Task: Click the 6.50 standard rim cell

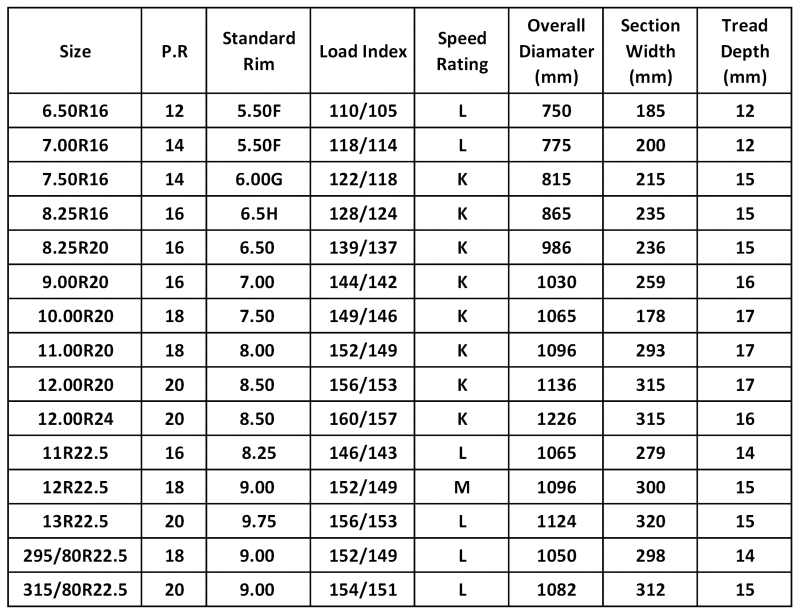Action: (x=258, y=248)
